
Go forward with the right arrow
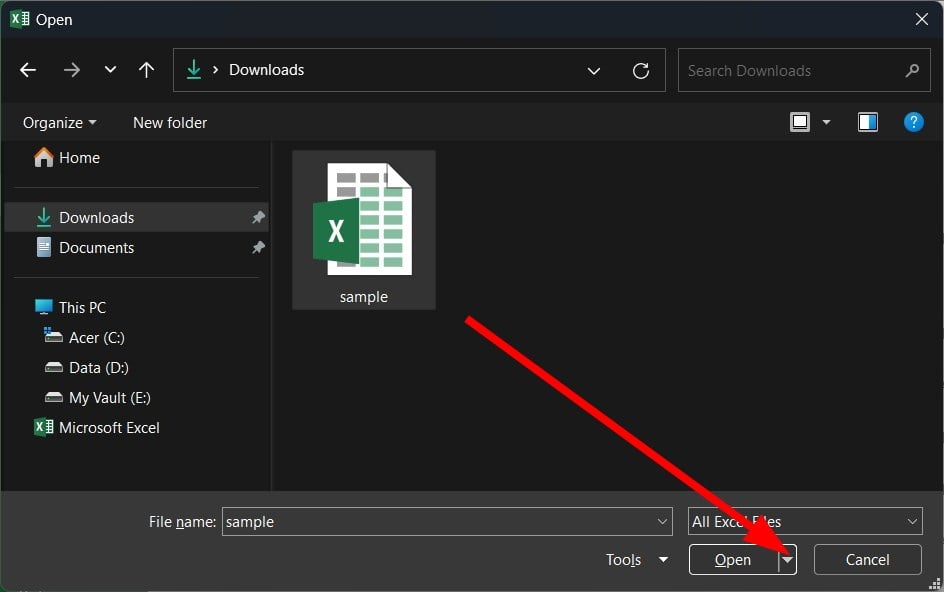72,70
